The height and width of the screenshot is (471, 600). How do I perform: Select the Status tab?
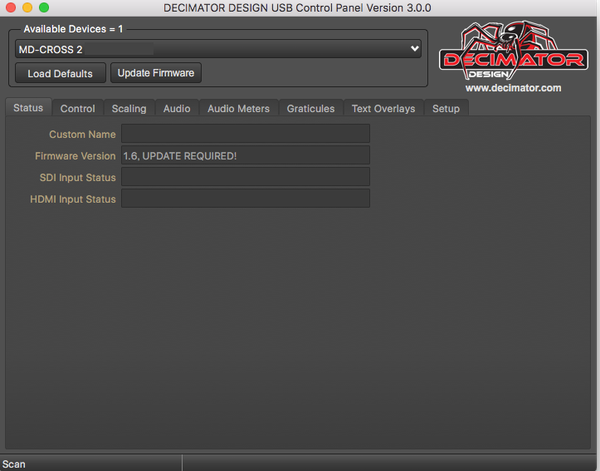tap(28, 108)
